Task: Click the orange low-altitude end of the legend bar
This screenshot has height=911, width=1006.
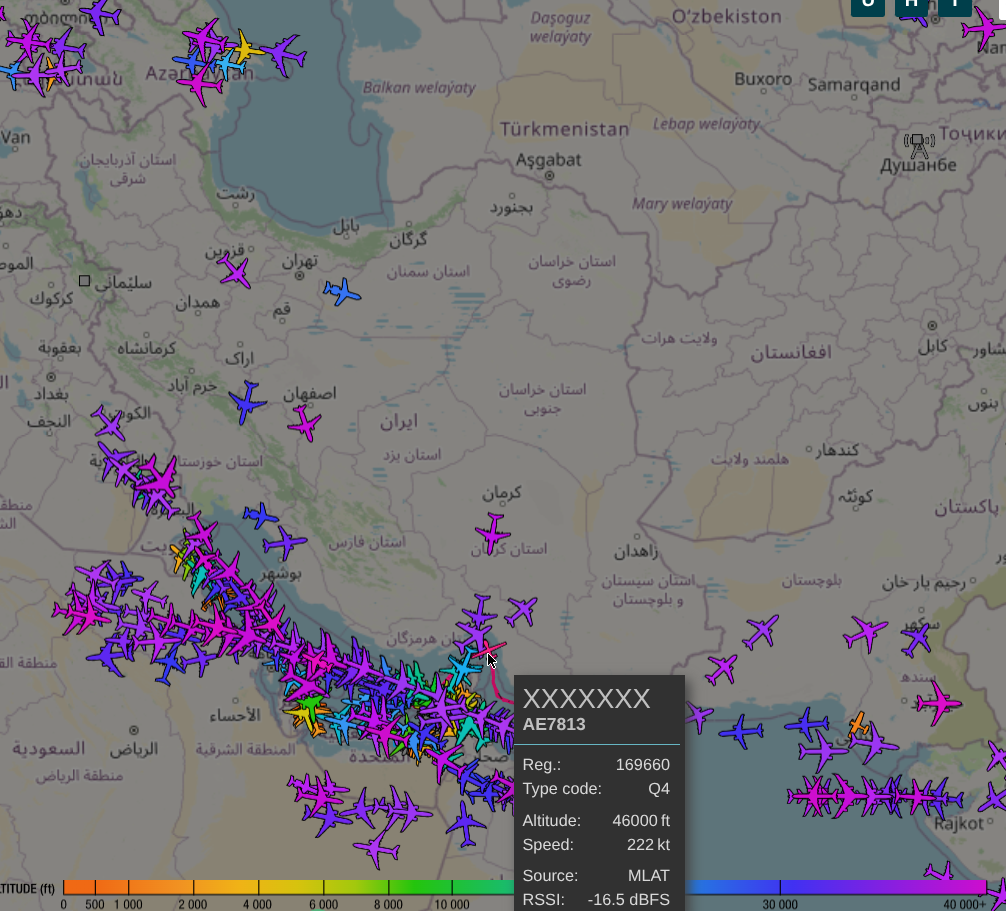Action: coord(79,887)
